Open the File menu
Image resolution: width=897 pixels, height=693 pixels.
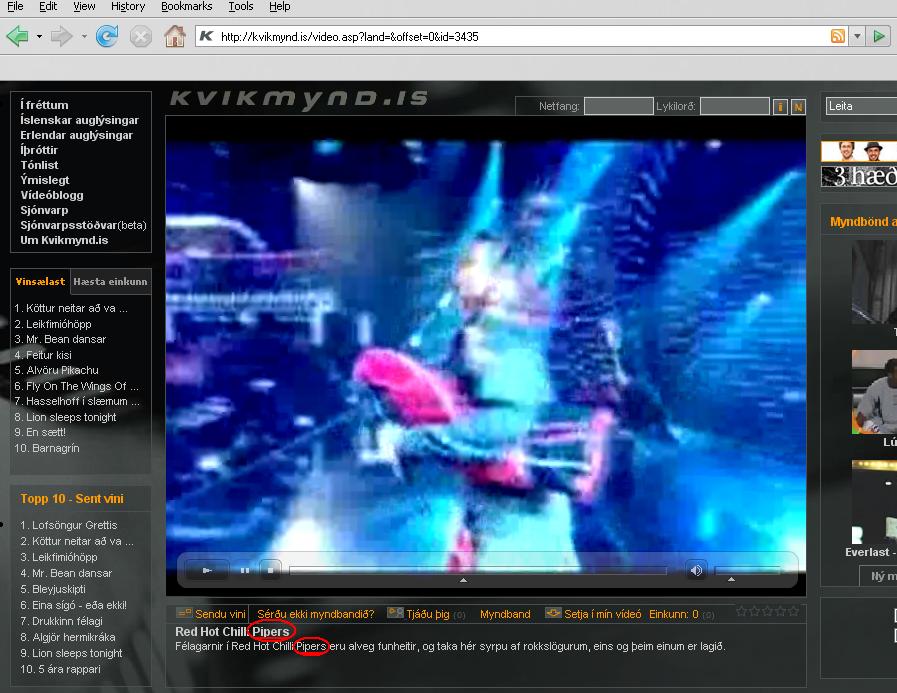[x=15, y=6]
